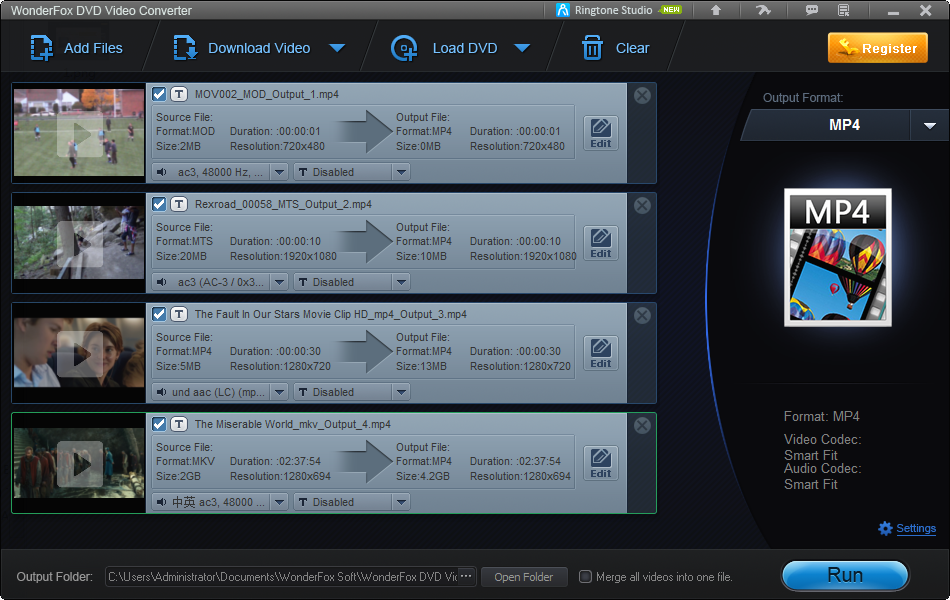The height and width of the screenshot is (600, 950).
Task: Open audio track dropdown for The Miserable World
Action: tap(279, 502)
